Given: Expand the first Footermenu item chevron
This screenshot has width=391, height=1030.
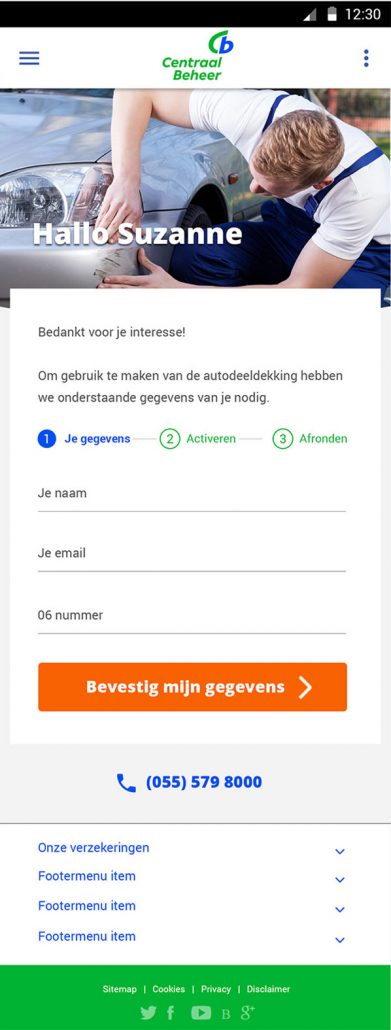Looking at the screenshot, I should tap(340, 880).
